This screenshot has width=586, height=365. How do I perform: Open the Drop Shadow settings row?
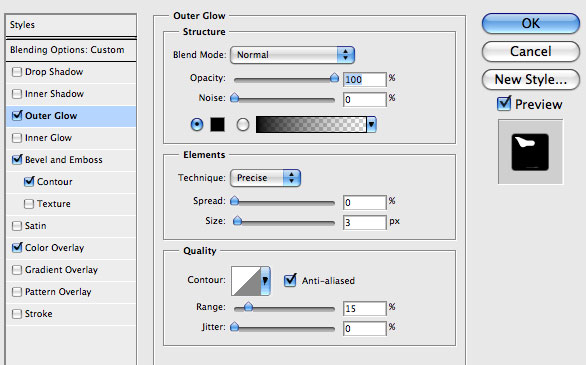(x=71, y=72)
